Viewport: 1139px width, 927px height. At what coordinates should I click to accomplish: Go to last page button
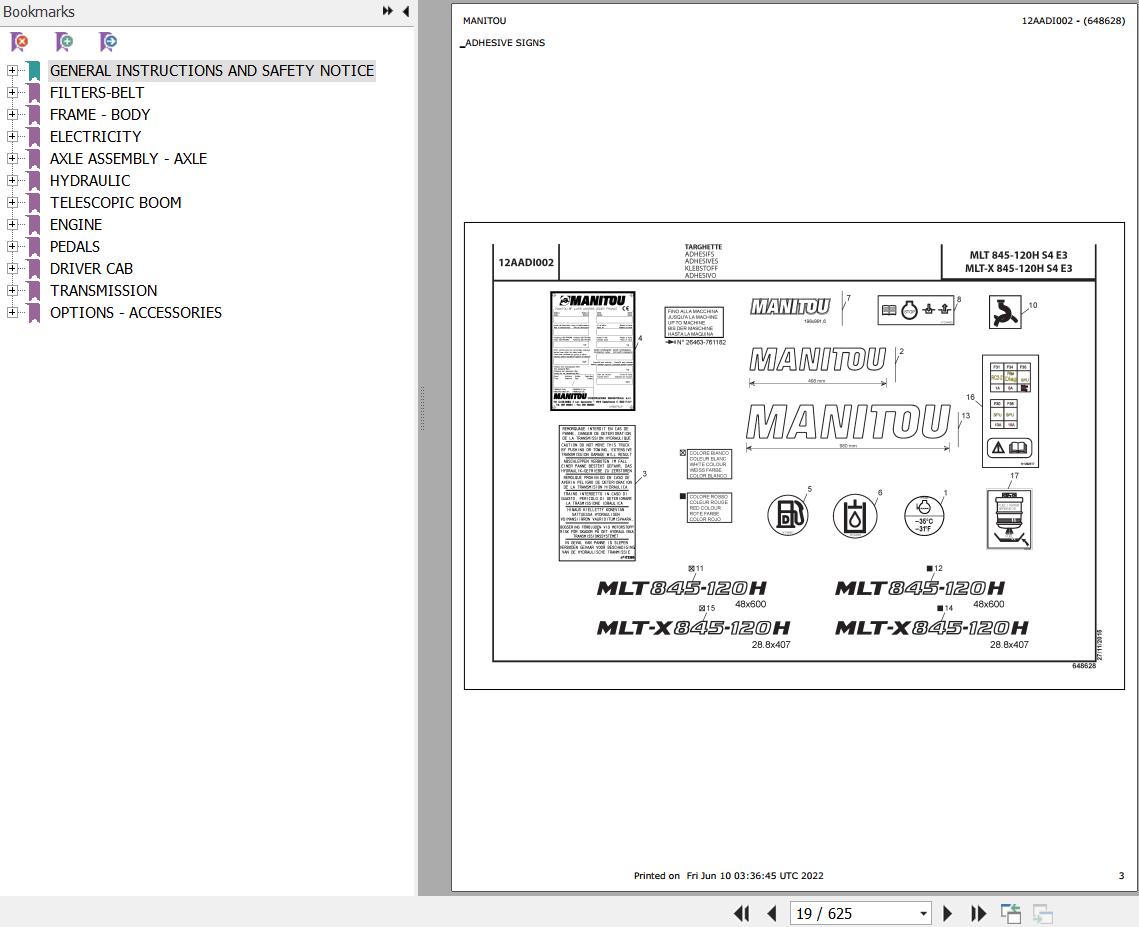pos(978,913)
